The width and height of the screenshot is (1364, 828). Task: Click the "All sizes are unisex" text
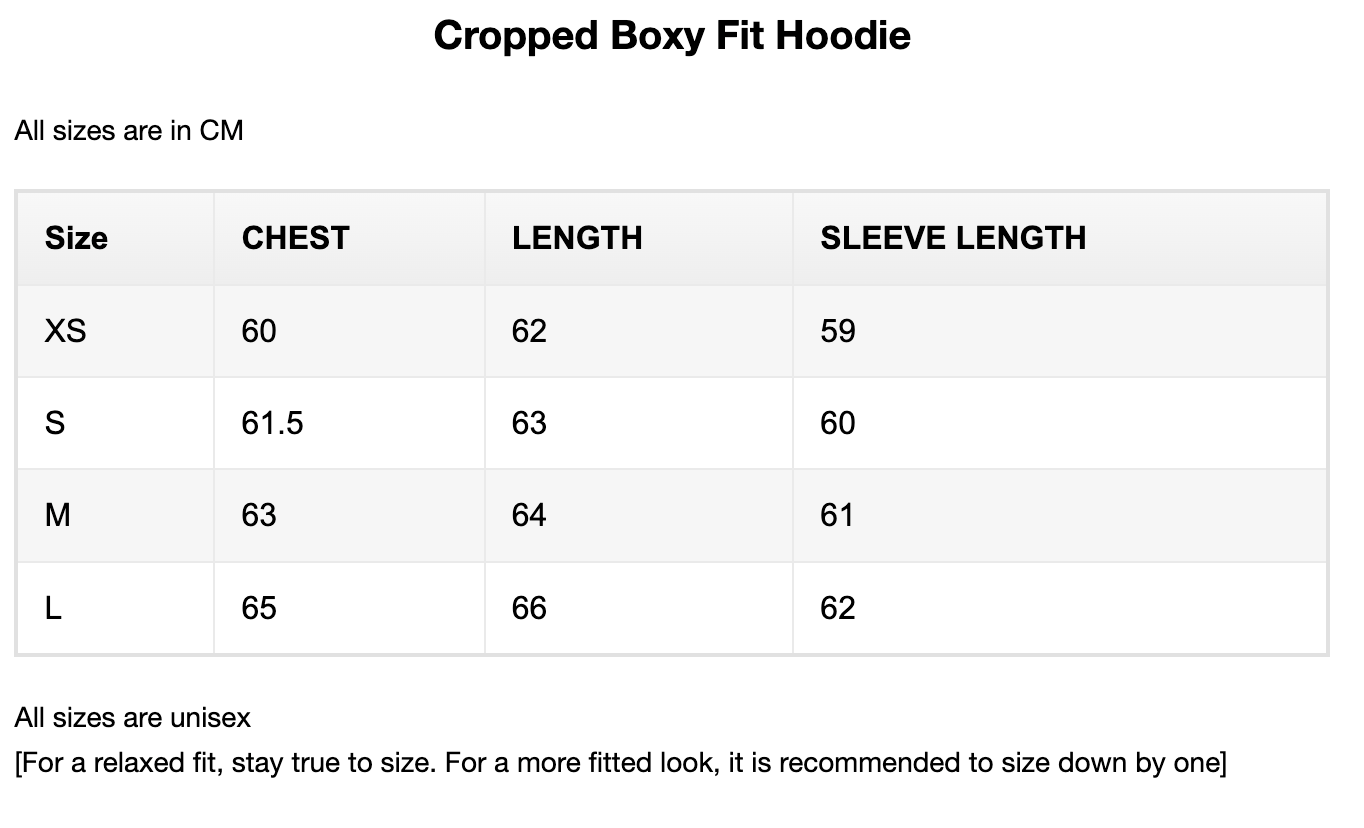click(x=133, y=717)
